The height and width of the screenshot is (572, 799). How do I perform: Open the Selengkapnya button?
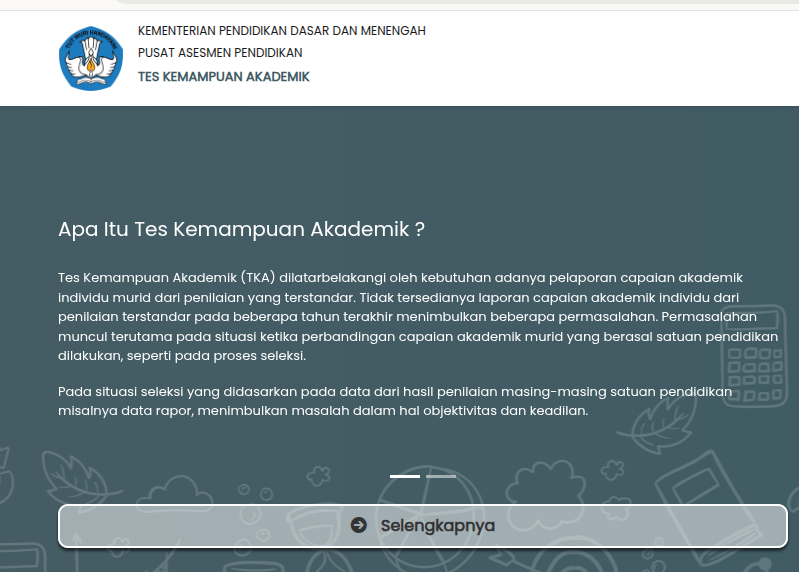coord(423,526)
